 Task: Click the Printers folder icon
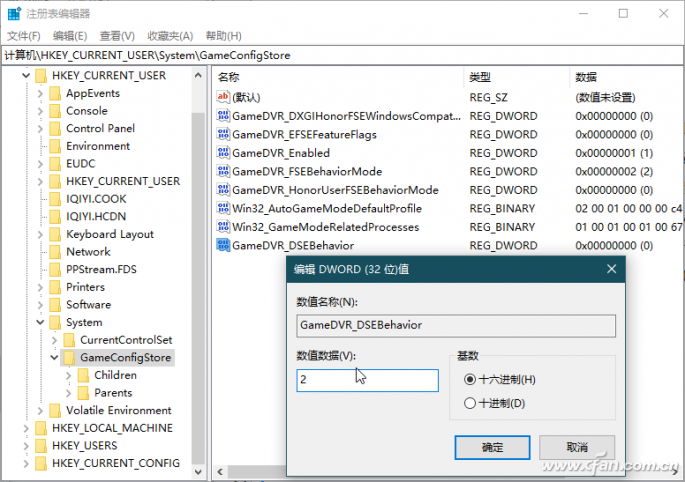coord(55,287)
